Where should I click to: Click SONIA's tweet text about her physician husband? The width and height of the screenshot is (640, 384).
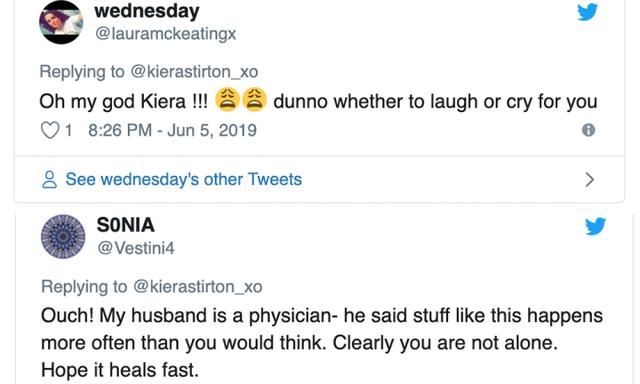point(322,343)
